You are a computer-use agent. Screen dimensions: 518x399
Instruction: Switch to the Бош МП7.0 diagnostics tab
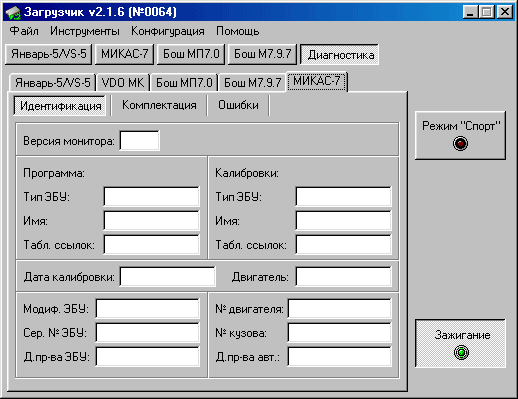pyautogui.click(x=184, y=82)
